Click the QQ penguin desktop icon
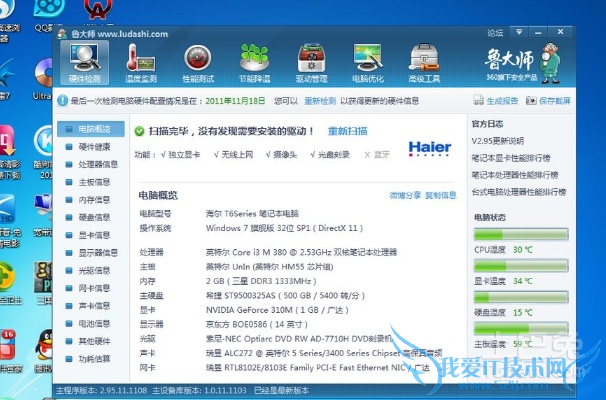This screenshot has height=400, width=606. click(46, 346)
